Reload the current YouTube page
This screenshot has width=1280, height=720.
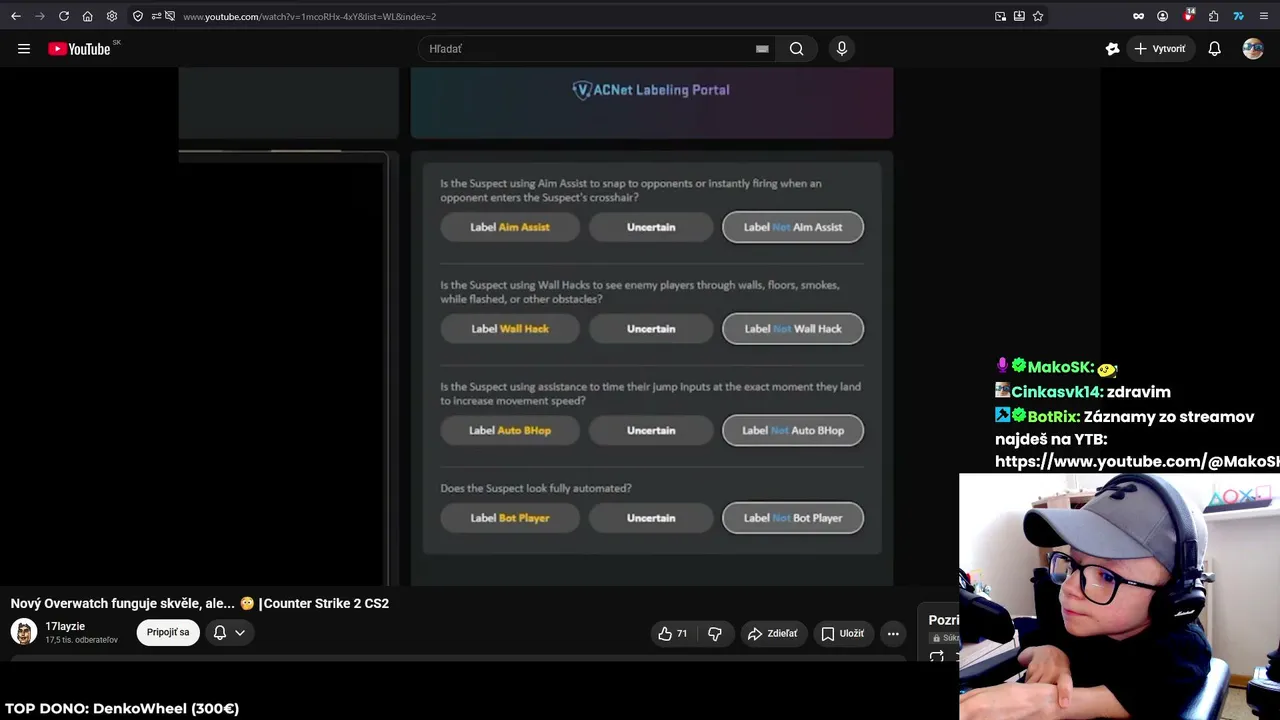point(64,16)
